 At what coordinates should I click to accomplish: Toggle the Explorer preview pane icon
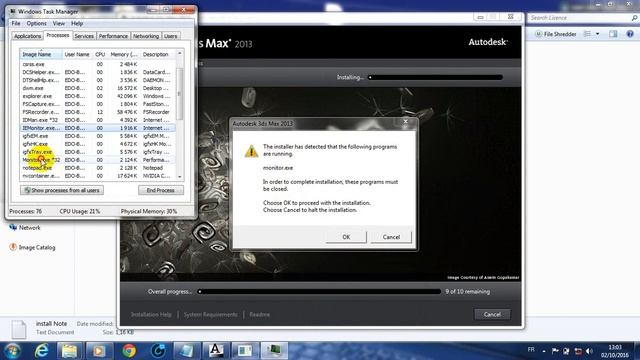[x=613, y=34]
